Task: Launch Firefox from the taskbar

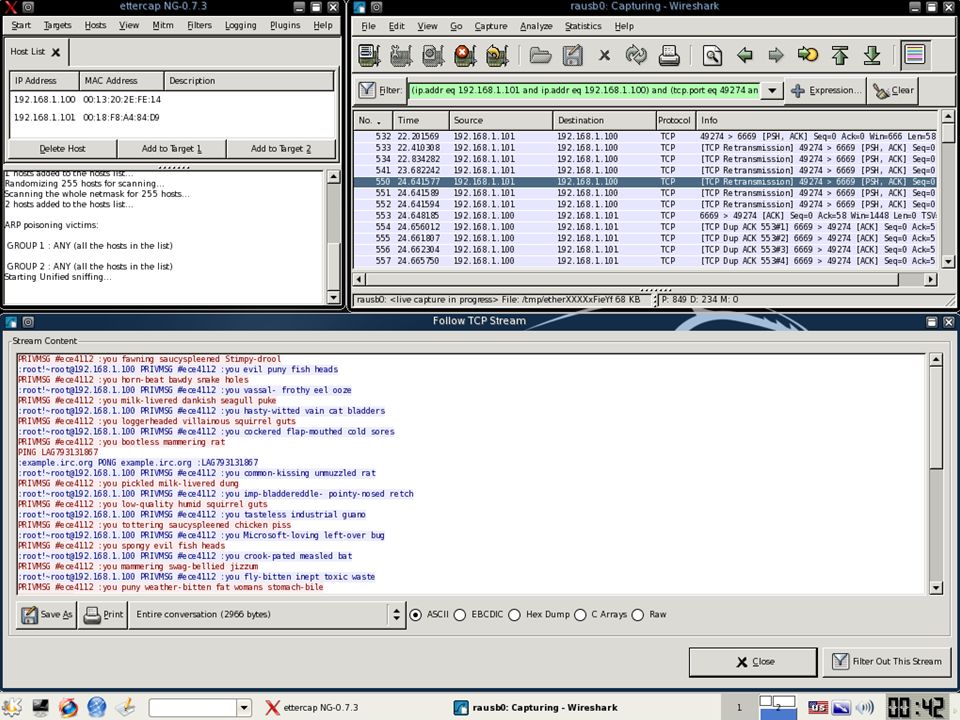Action: click(x=69, y=707)
